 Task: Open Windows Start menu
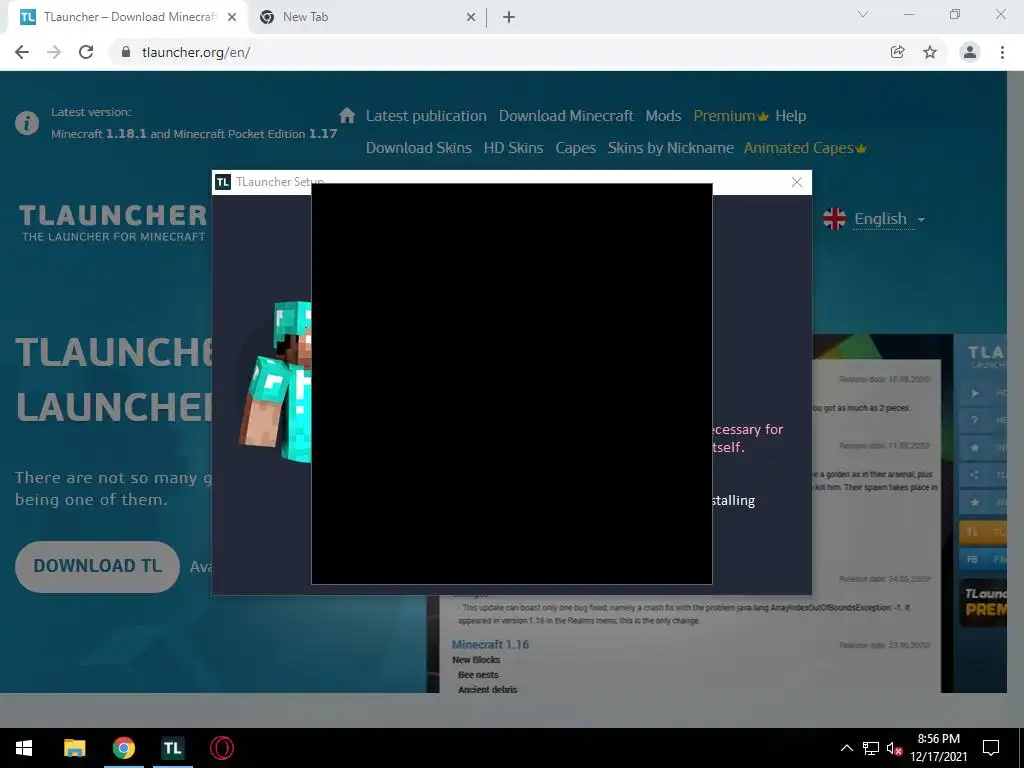point(24,748)
